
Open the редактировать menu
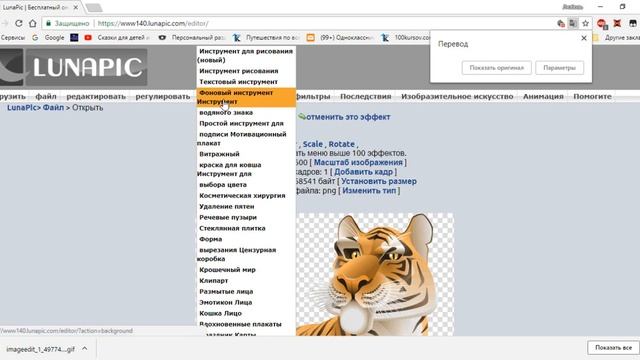pyautogui.click(x=96, y=96)
